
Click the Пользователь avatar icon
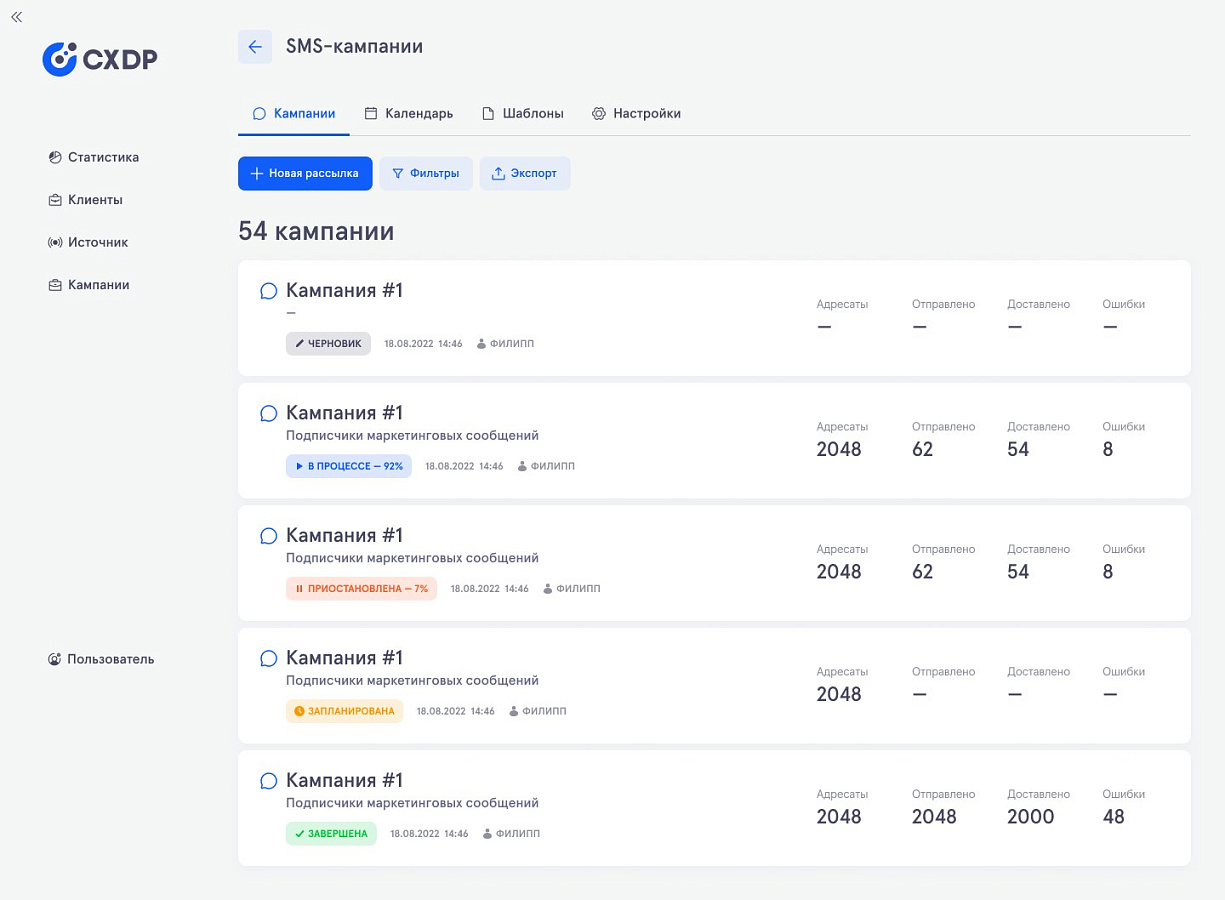[x=55, y=659]
